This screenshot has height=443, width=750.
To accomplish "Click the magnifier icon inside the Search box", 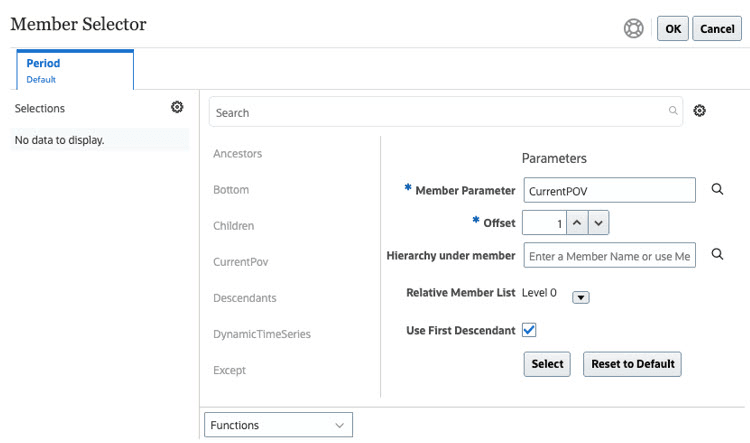I will click(x=673, y=111).
